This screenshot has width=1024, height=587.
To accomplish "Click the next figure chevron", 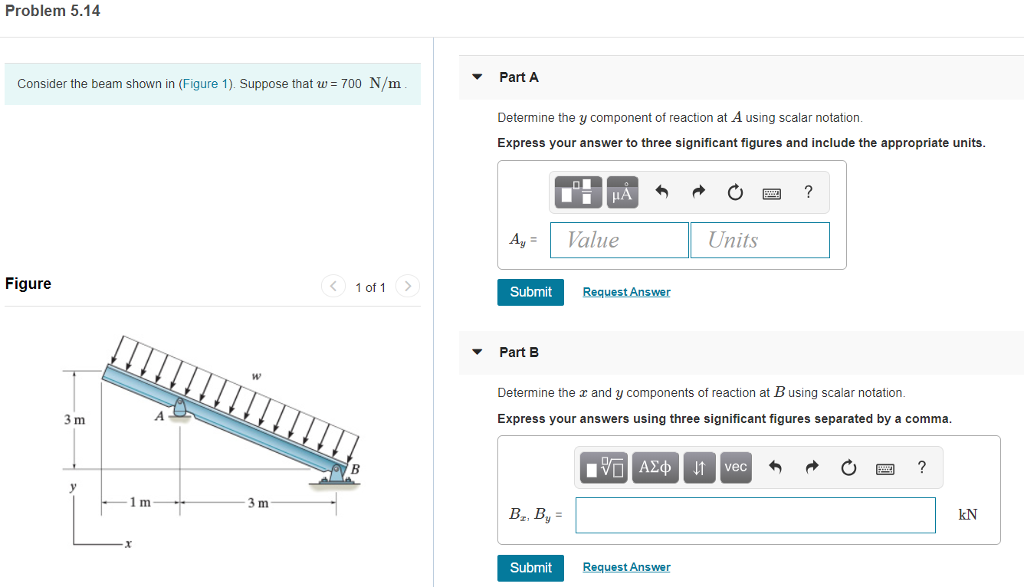I will 407,286.
